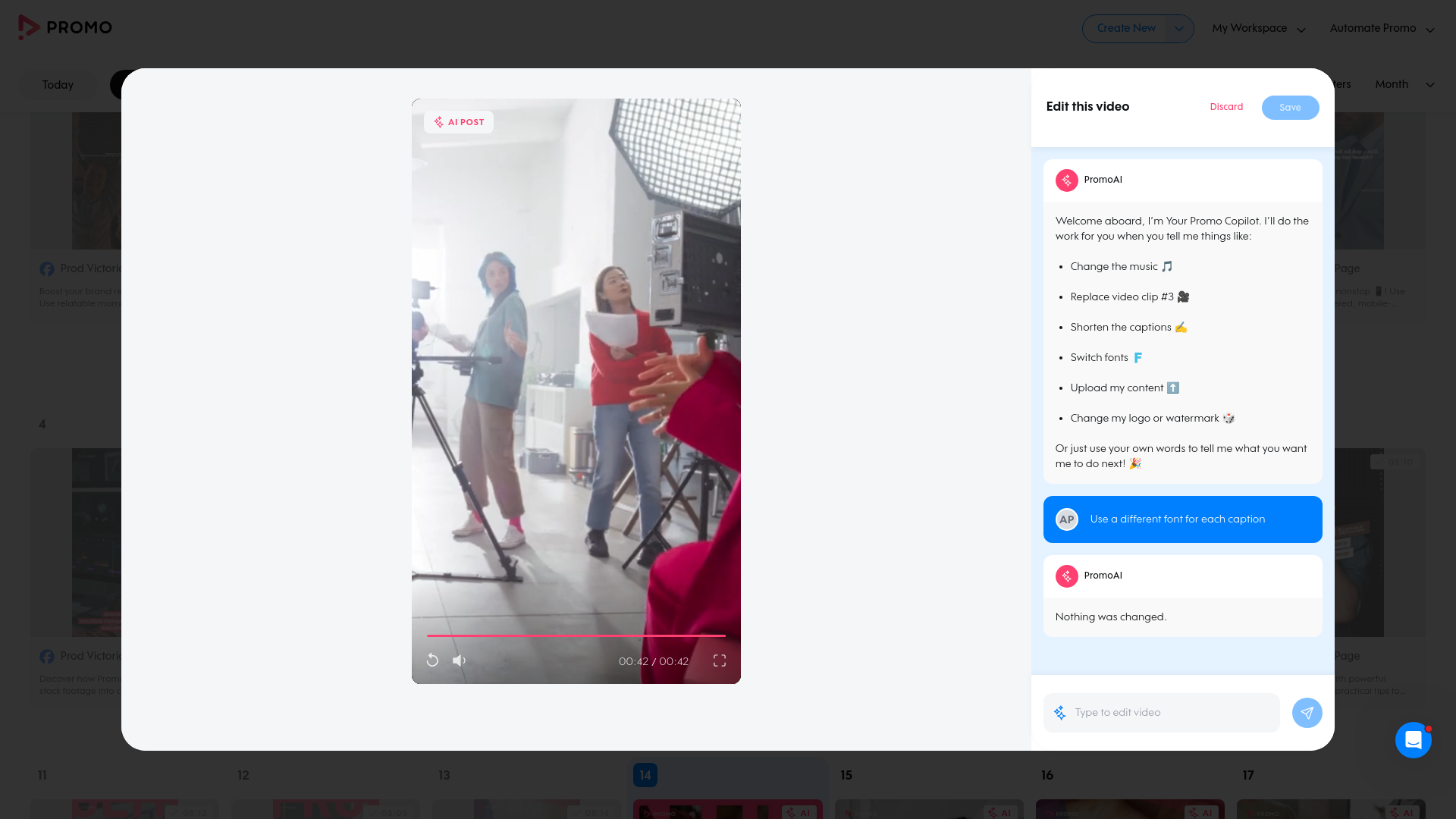
Task: Click the video progress bar
Action: pyautogui.click(x=576, y=635)
